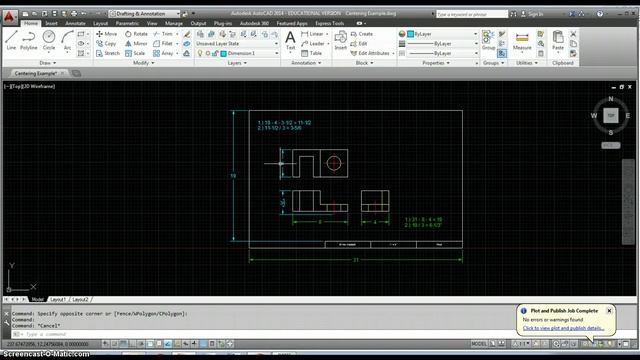This screenshot has height=360, width=640.
Task: Select the Polyline tool
Action: click(x=29, y=40)
